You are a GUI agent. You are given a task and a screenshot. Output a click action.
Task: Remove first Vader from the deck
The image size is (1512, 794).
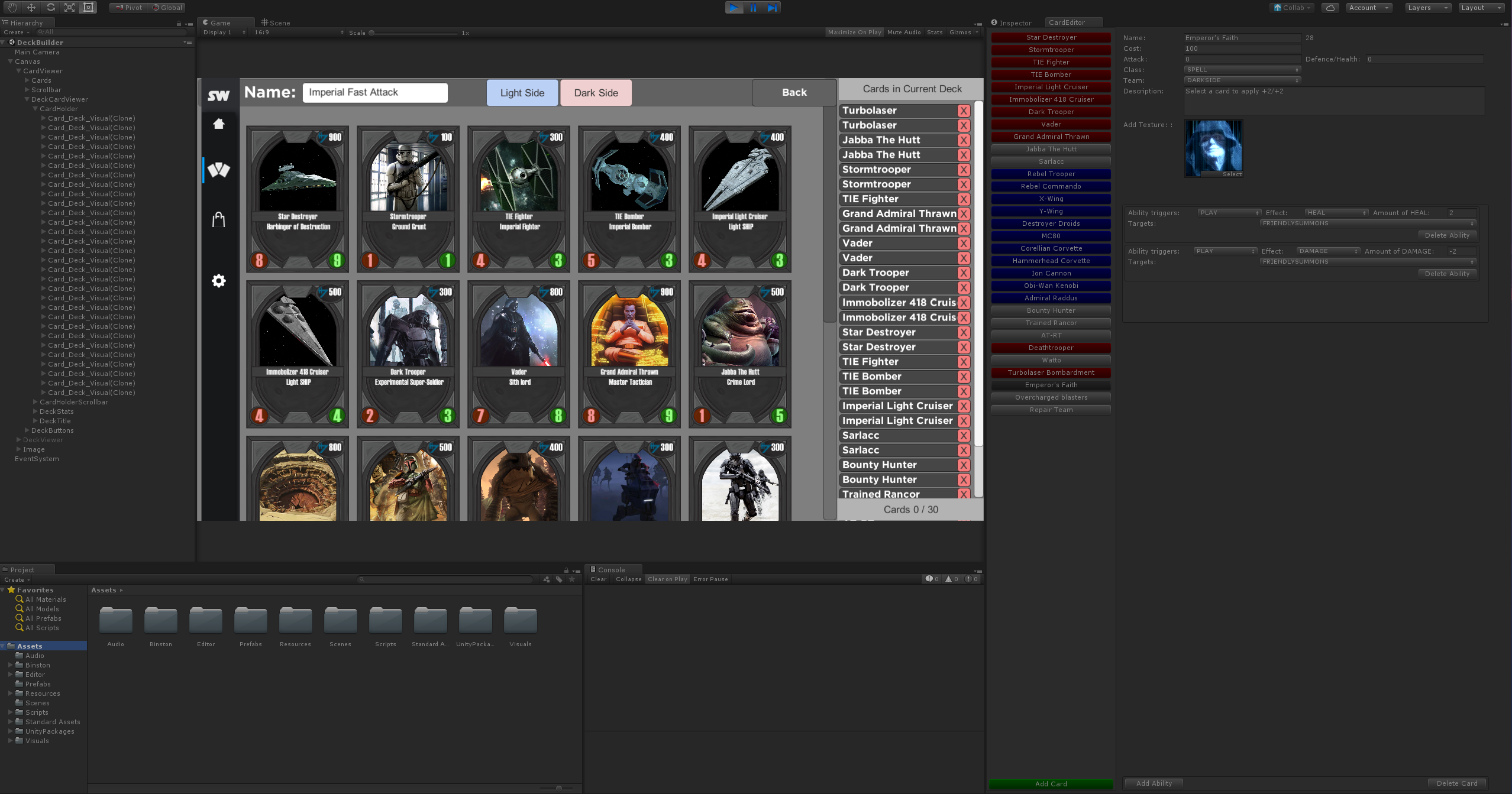point(964,244)
